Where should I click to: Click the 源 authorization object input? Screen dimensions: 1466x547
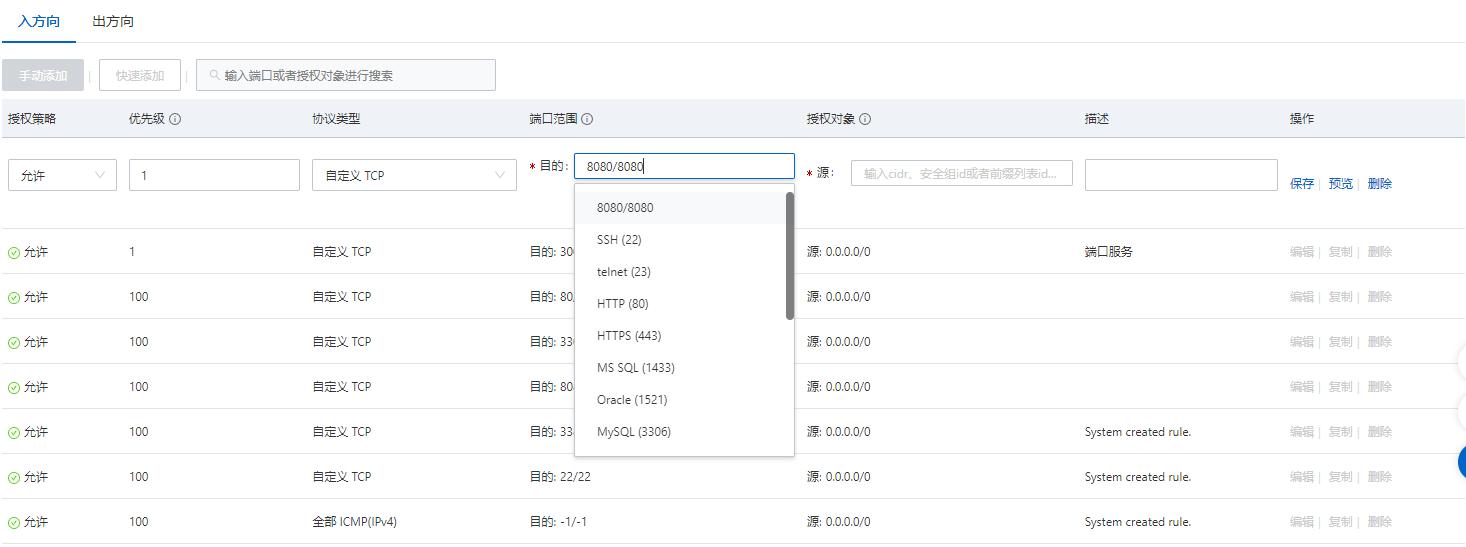[962, 173]
